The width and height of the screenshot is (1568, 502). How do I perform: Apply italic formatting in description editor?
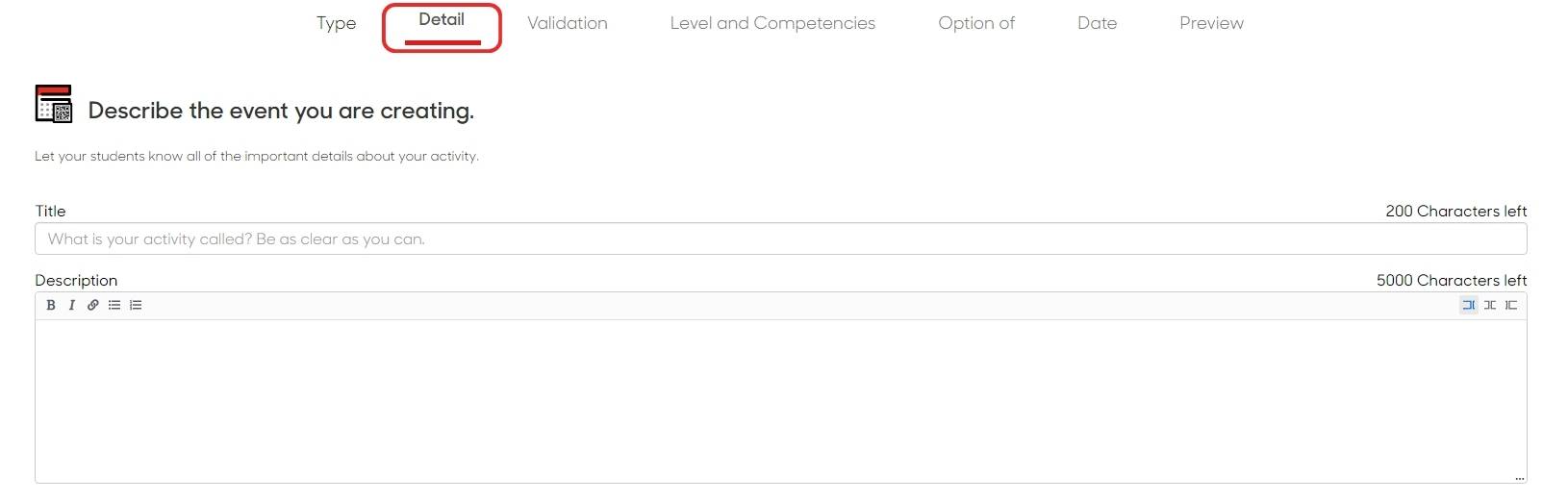pos(71,305)
